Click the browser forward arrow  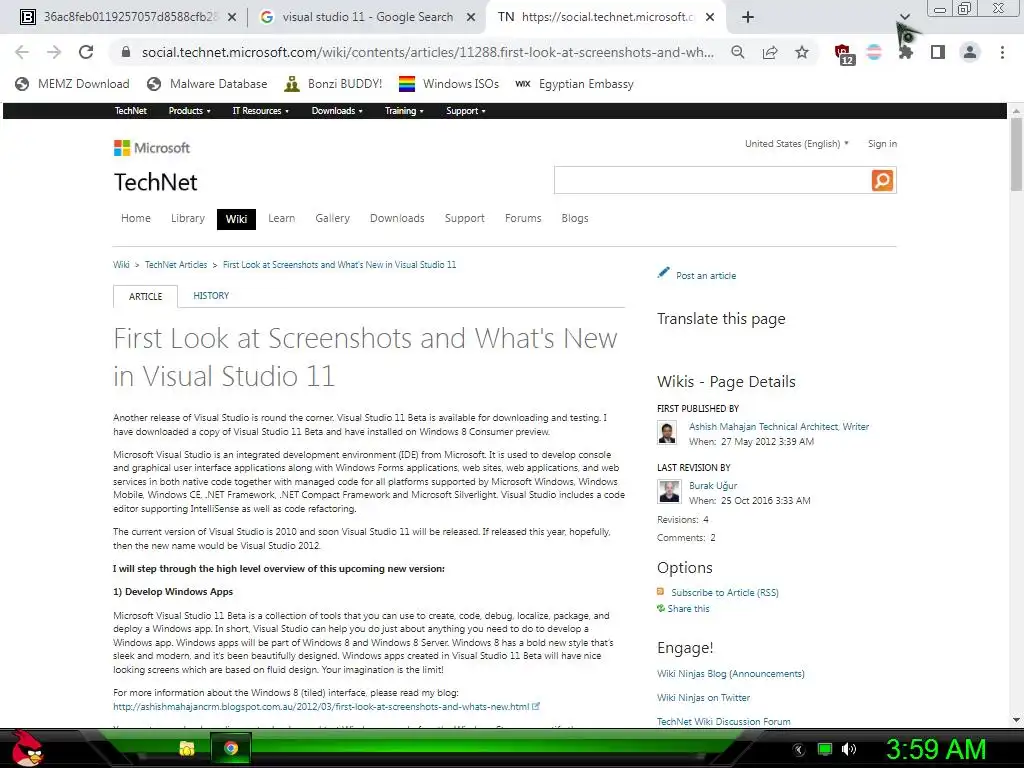tap(54, 52)
